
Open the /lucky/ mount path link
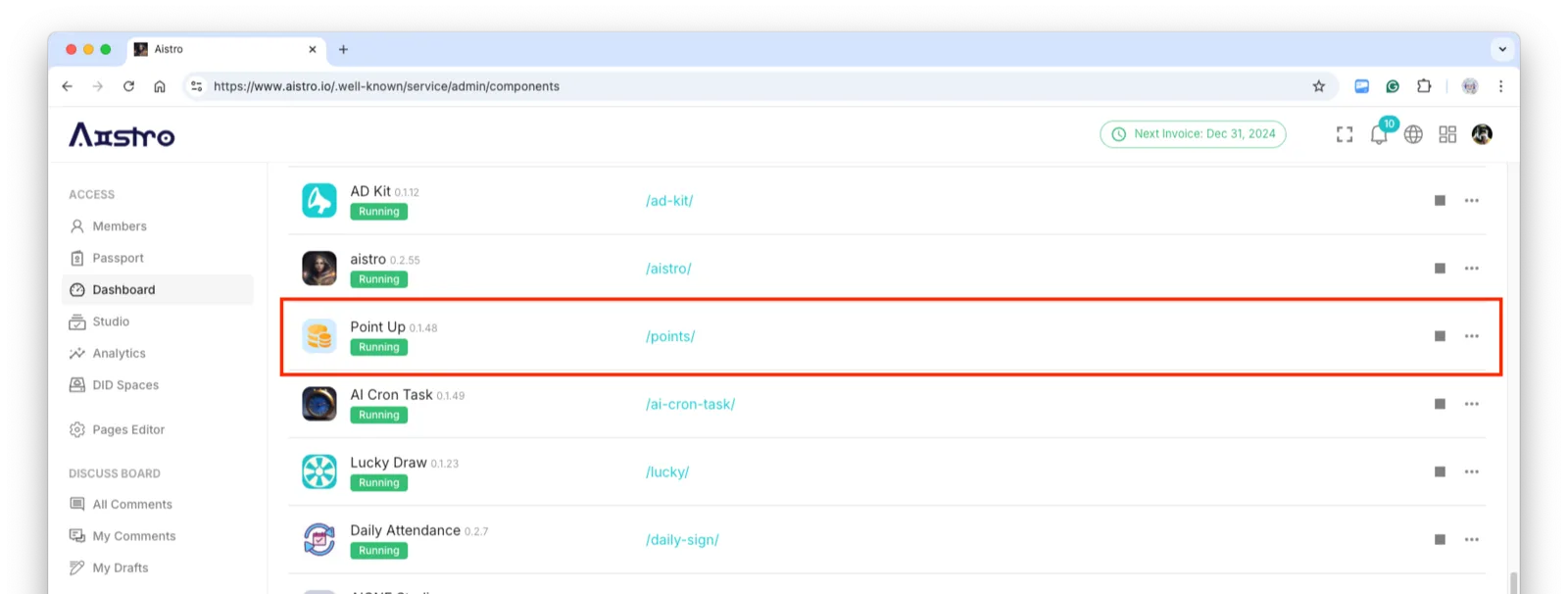667,471
